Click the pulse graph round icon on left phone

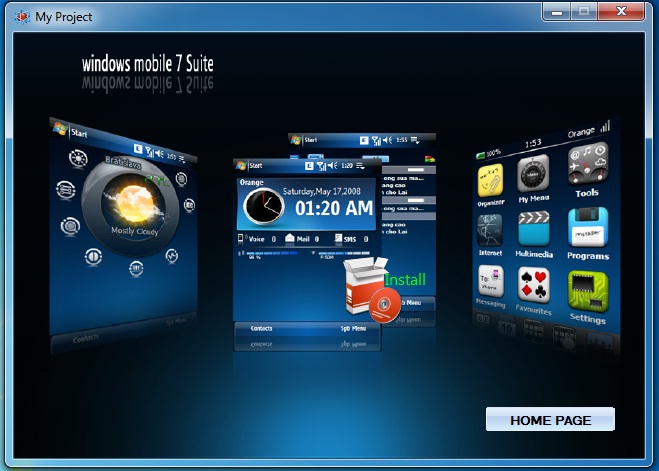(171, 255)
